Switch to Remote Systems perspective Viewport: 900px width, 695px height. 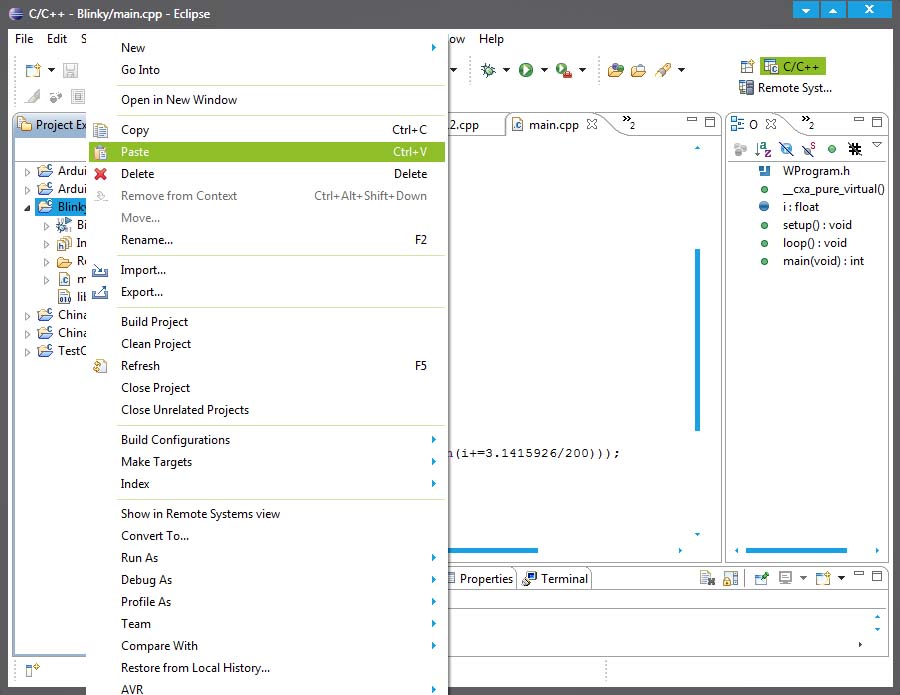(786, 88)
